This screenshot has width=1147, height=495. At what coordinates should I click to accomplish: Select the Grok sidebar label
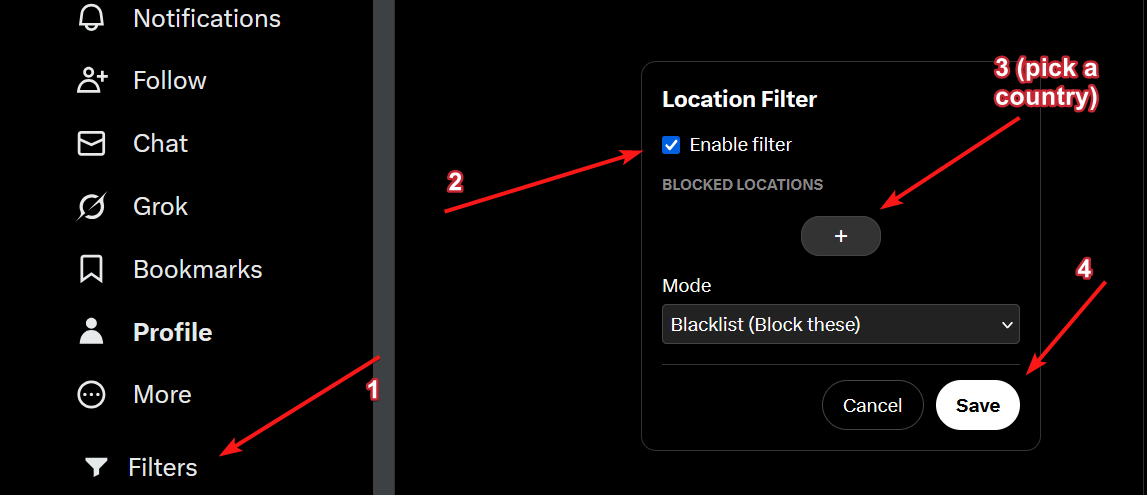coord(160,207)
